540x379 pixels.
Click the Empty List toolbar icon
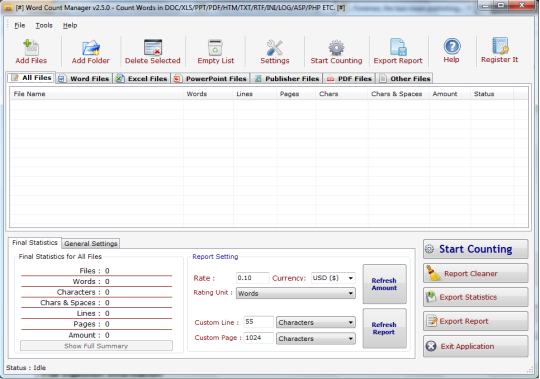[215, 48]
